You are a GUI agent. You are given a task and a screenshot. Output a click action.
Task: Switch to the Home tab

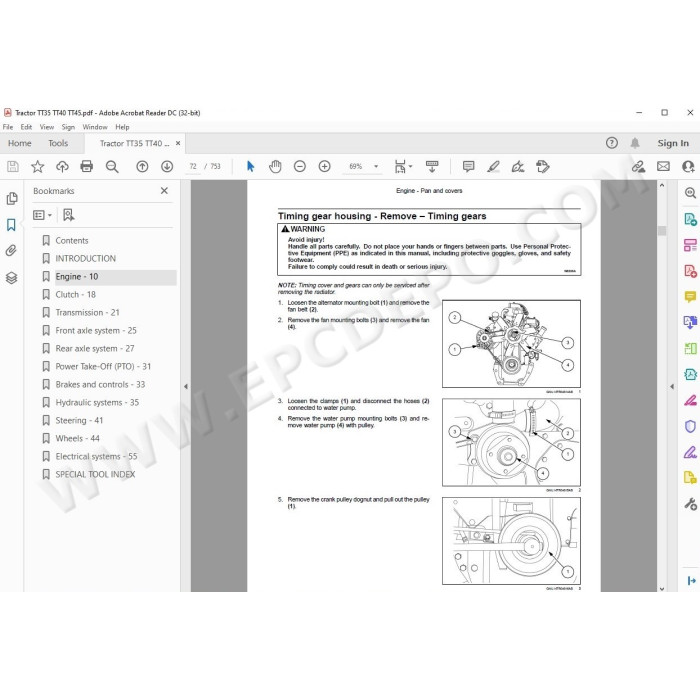coord(20,143)
